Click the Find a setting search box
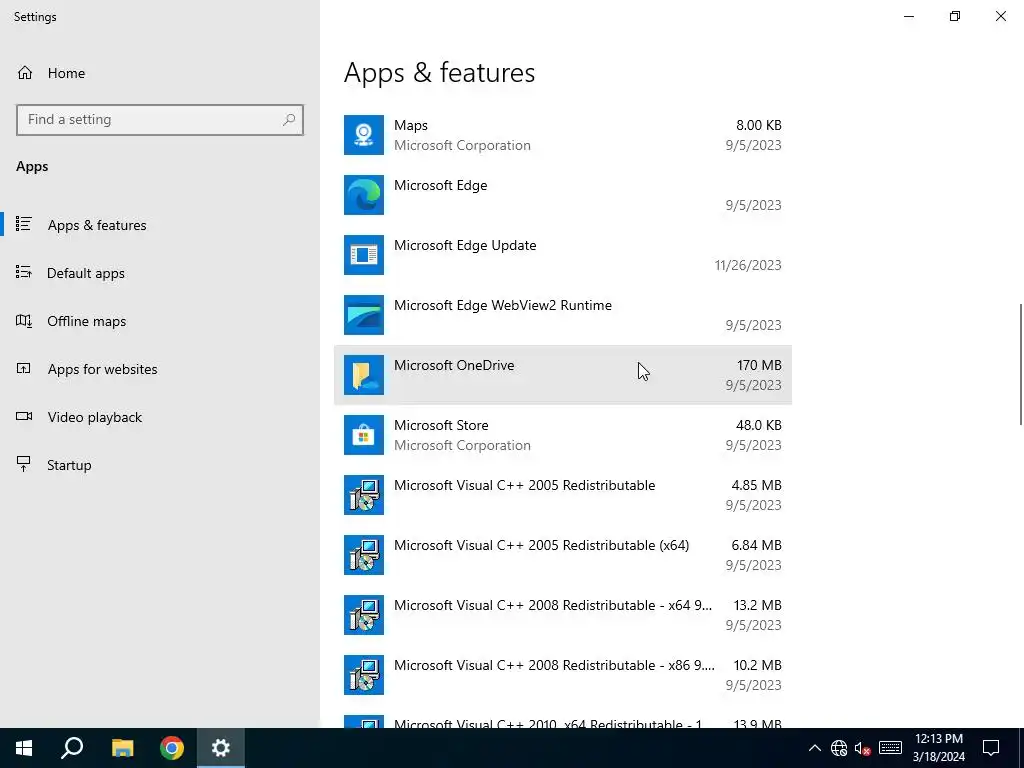 click(160, 120)
